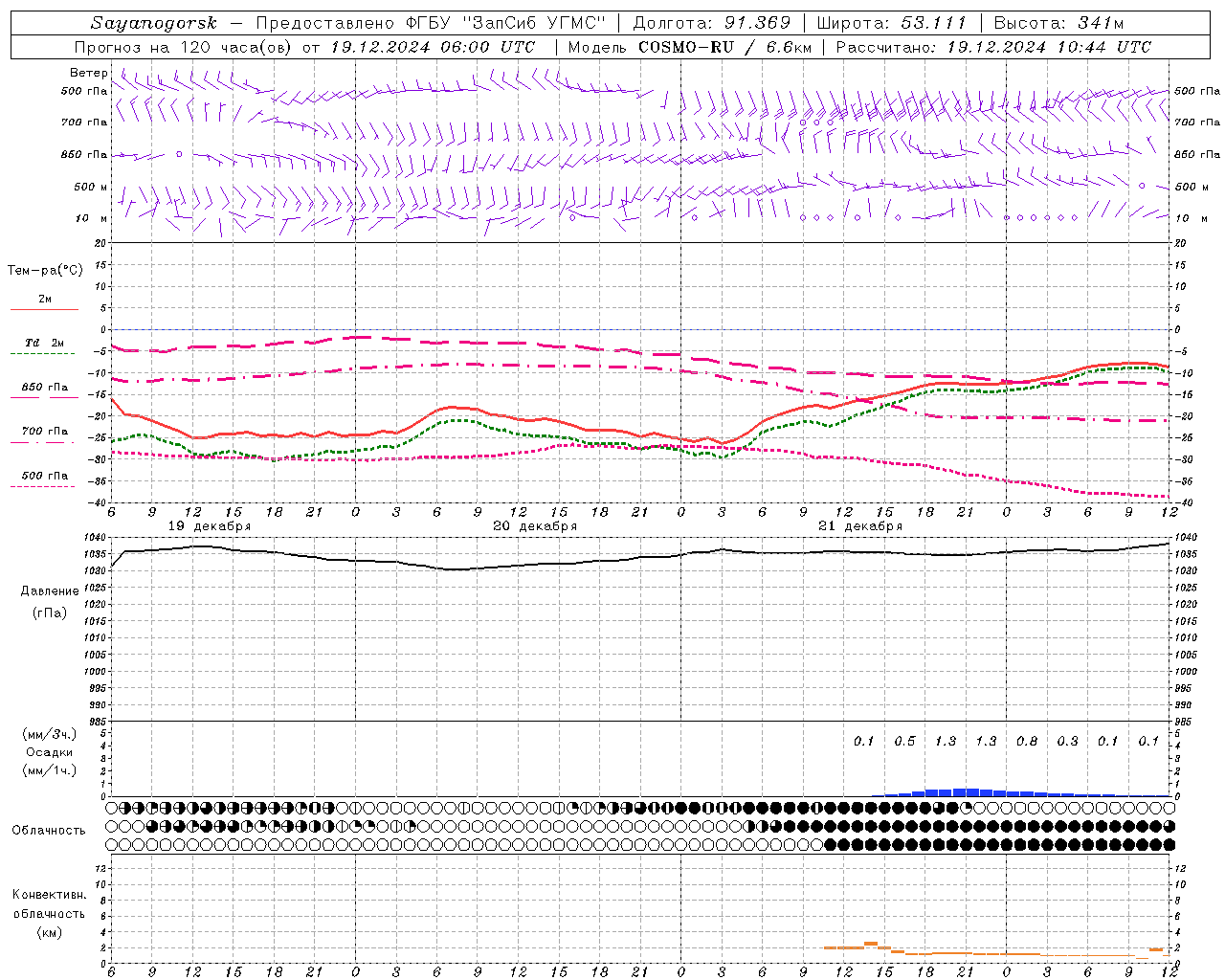This screenshot has width=1225, height=980.
Task: Click the 'Конвективн.' convective cloud label
Action: pos(49,895)
